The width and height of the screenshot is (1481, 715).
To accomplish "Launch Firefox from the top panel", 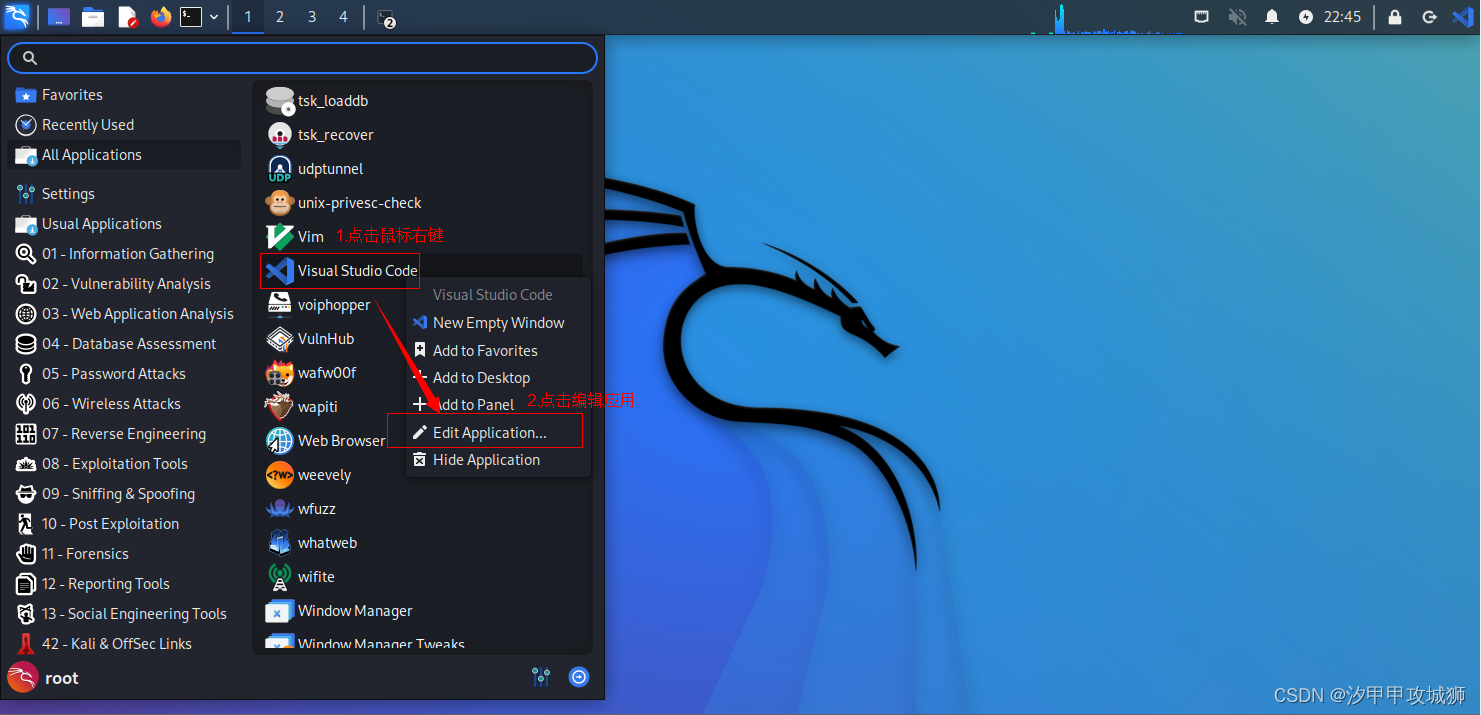I will (x=161, y=17).
